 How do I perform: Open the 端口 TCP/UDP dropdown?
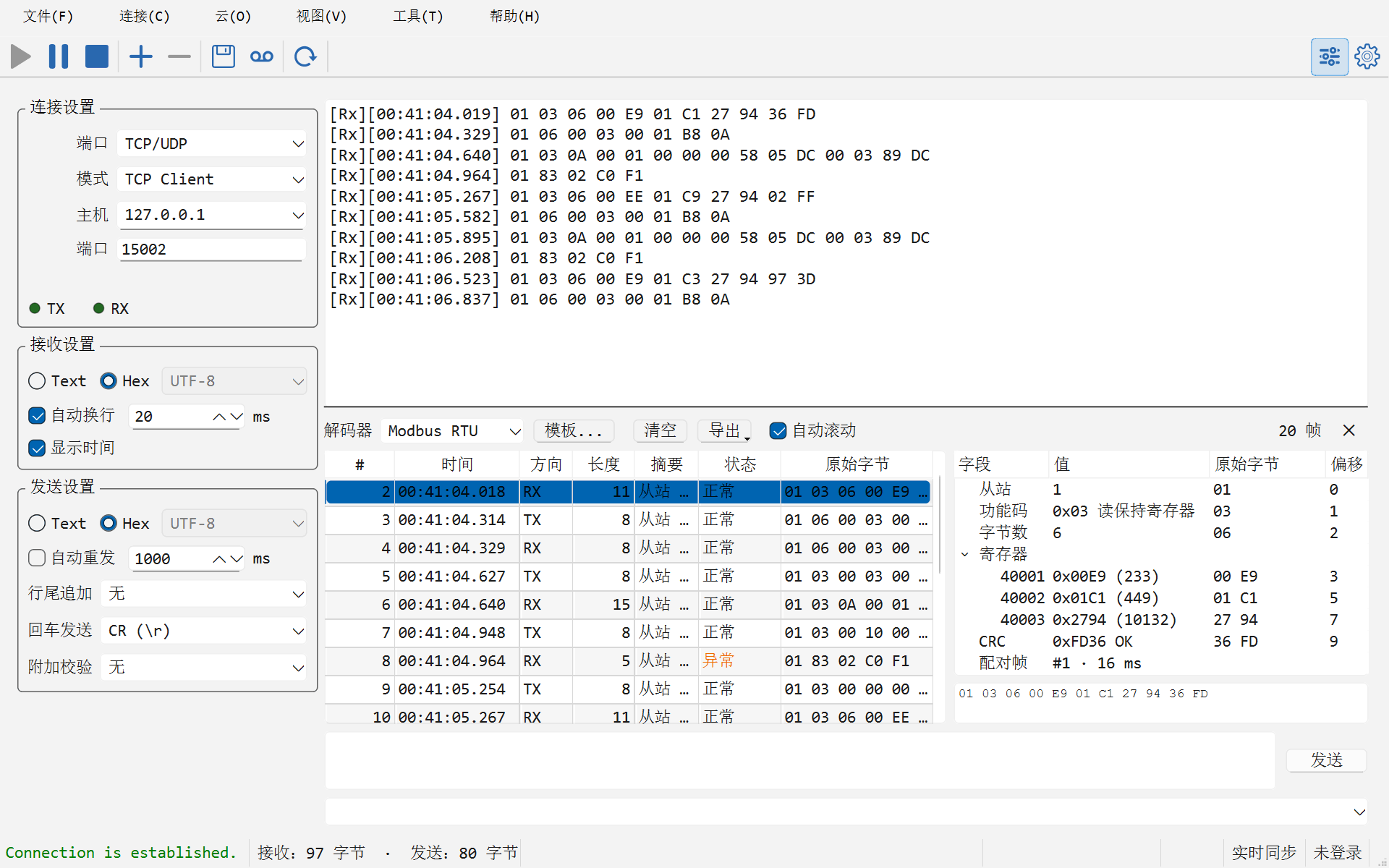click(211, 143)
